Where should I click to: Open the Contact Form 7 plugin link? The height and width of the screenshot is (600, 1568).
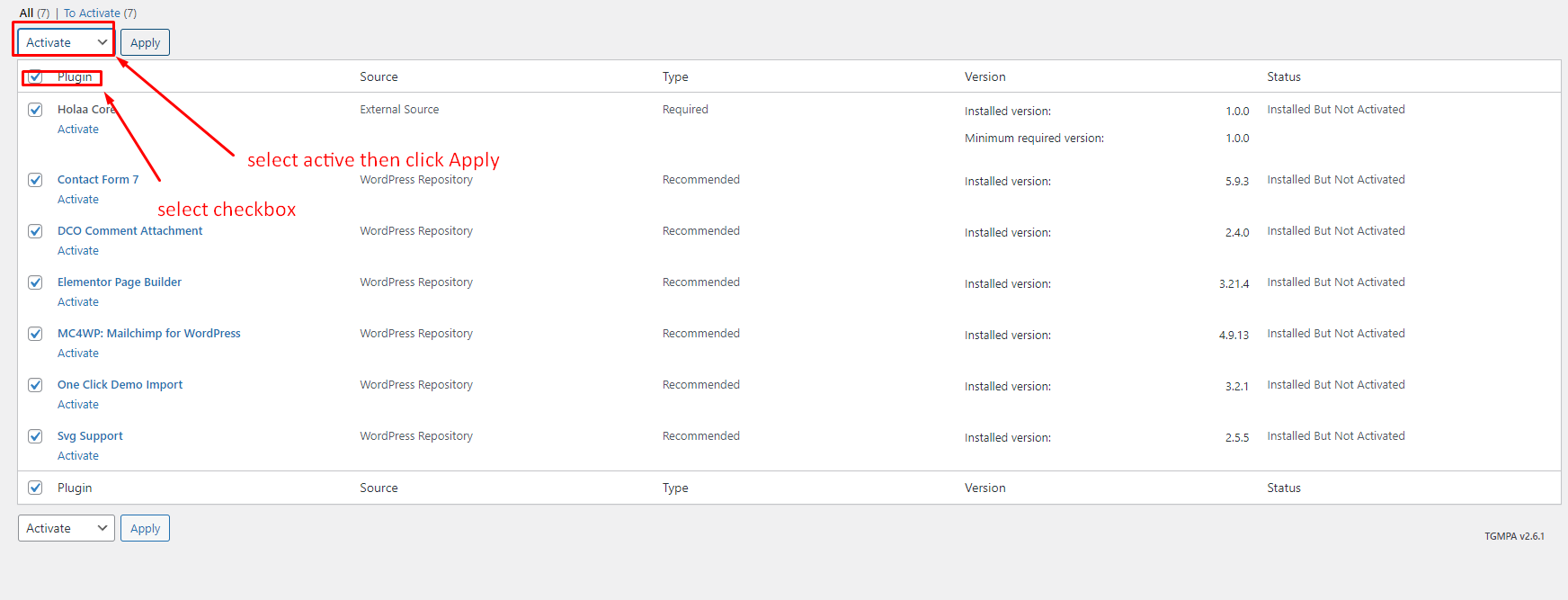[98, 180]
